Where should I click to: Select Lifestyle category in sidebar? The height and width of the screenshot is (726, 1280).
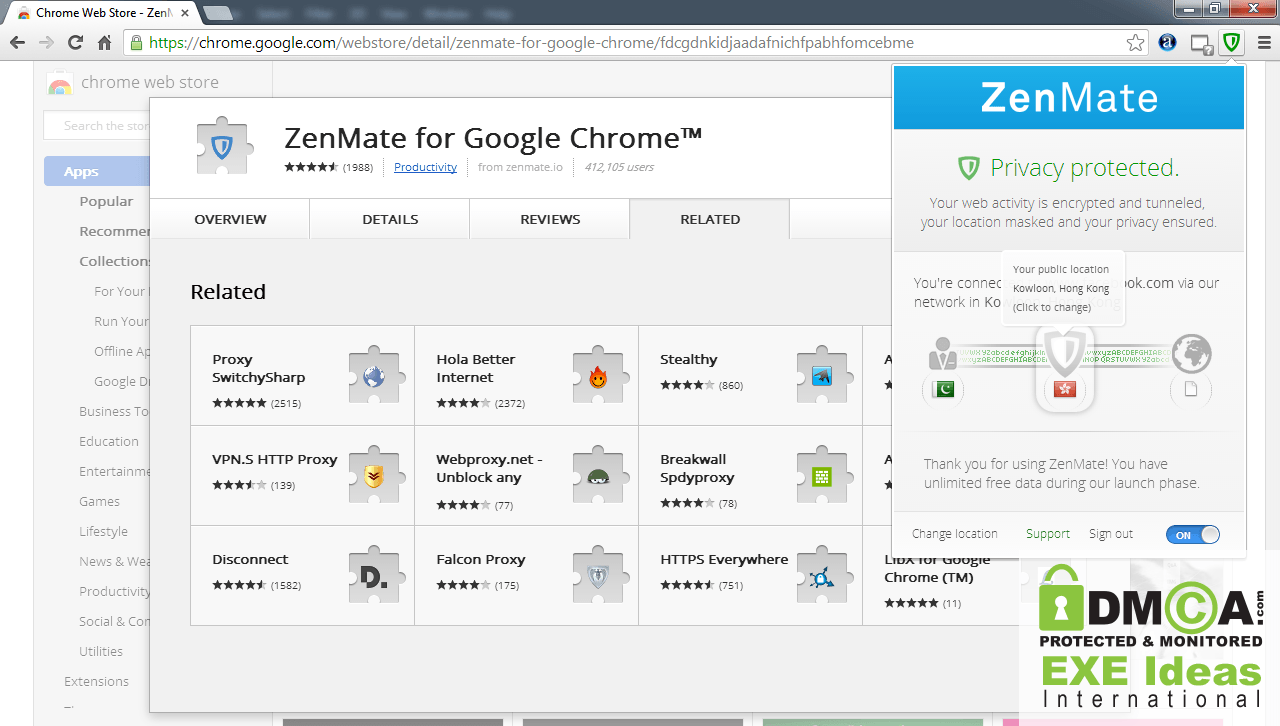[x=103, y=531]
